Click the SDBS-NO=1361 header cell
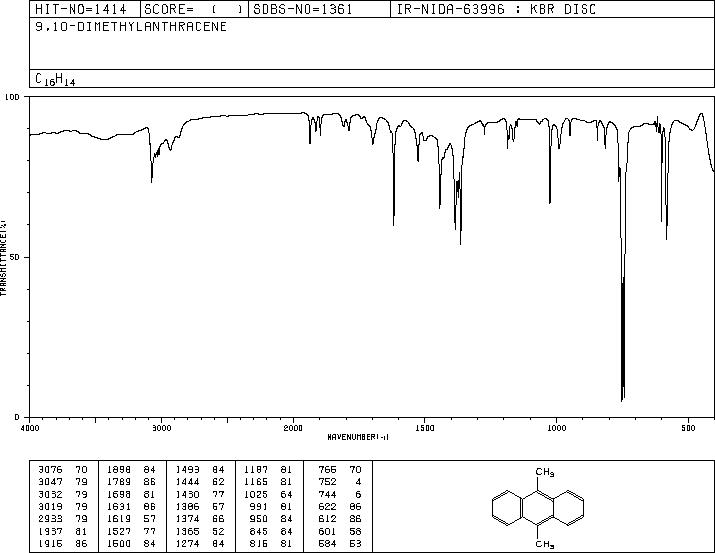 pyautogui.click(x=302, y=9)
